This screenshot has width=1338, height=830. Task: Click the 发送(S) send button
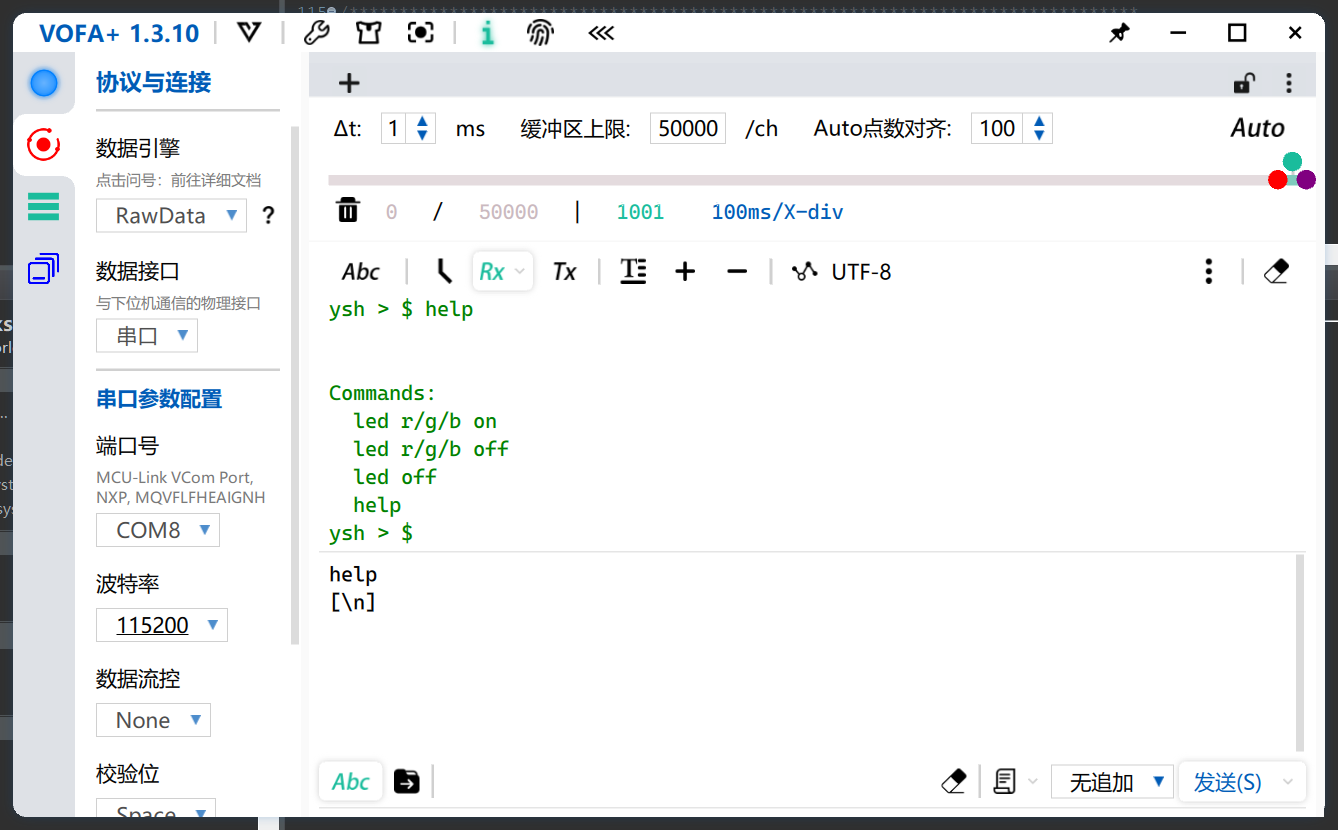coord(1227,782)
